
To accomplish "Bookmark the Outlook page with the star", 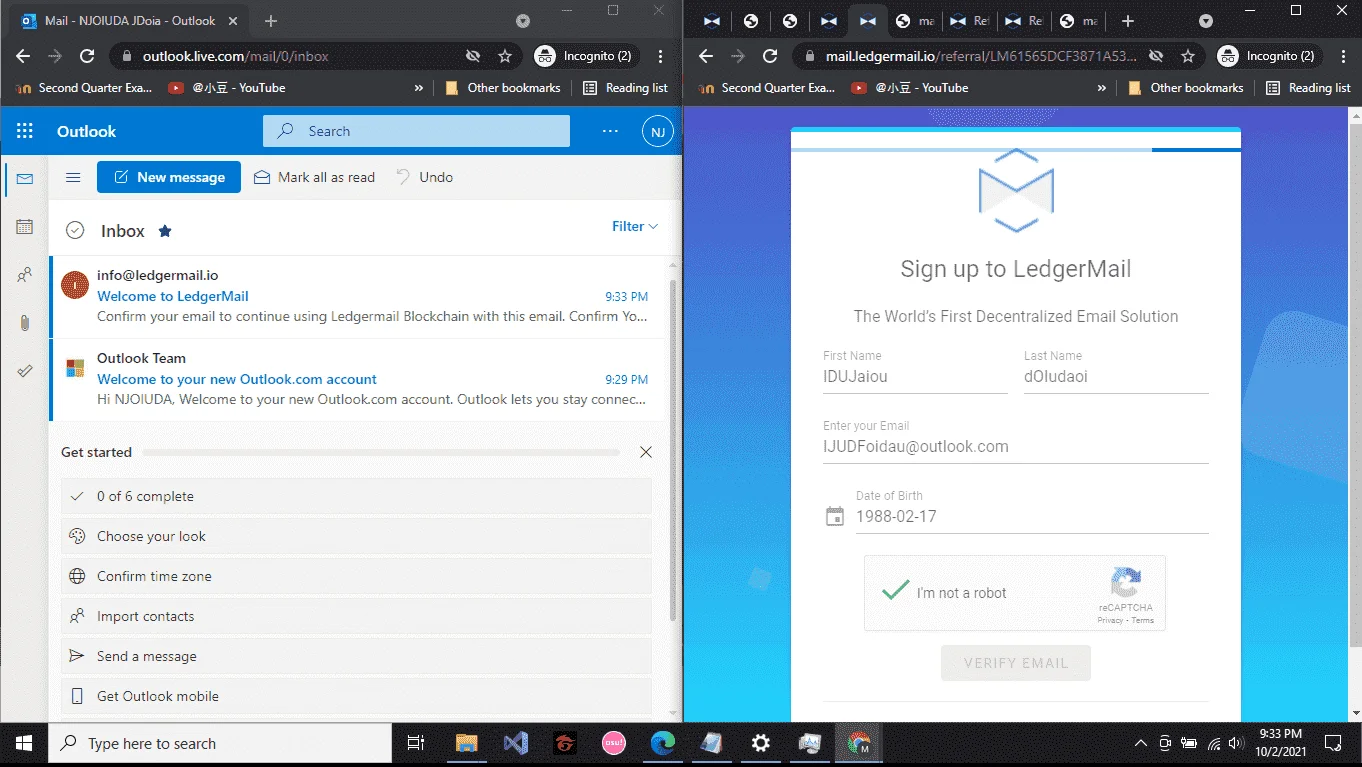I will pos(505,56).
